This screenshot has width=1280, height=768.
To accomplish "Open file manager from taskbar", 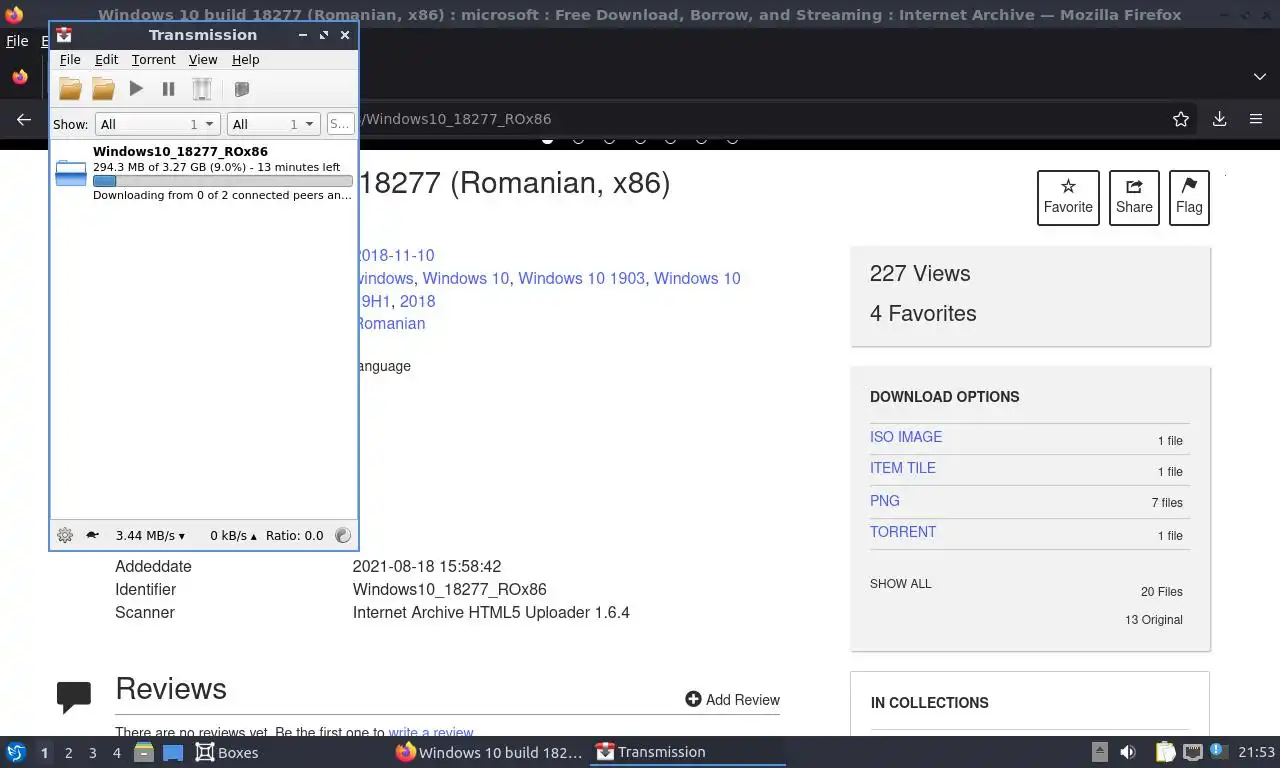I will point(144,752).
